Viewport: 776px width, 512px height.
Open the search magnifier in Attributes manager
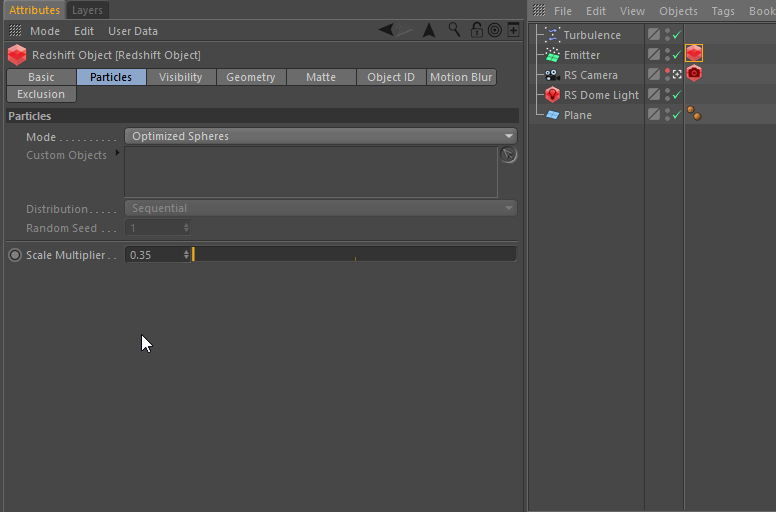(x=454, y=30)
